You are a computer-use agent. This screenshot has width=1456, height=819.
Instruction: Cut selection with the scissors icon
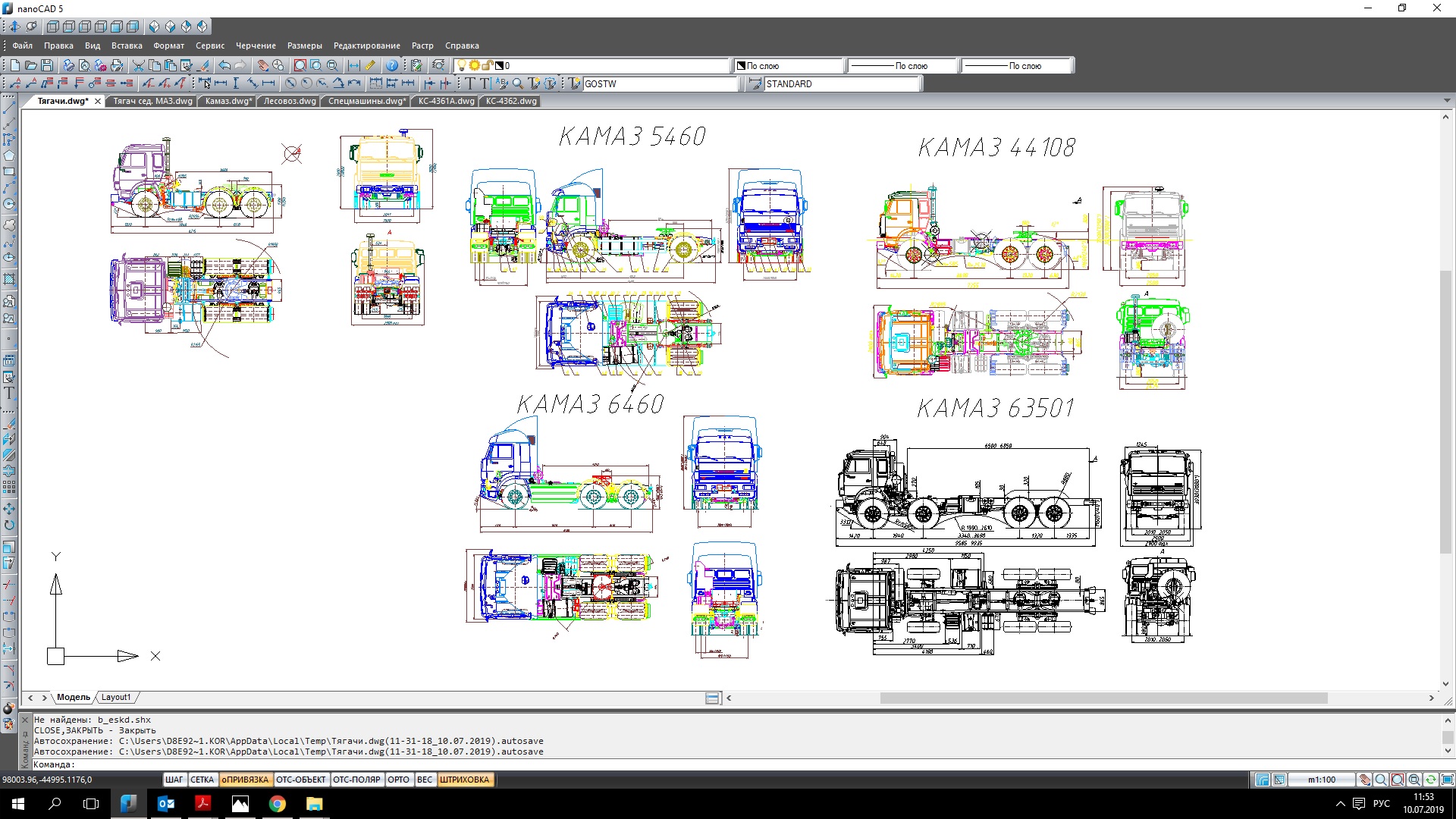138,65
